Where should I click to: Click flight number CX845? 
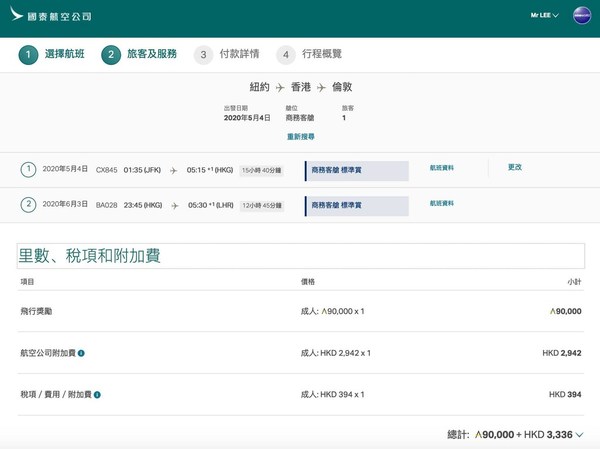coord(106,170)
